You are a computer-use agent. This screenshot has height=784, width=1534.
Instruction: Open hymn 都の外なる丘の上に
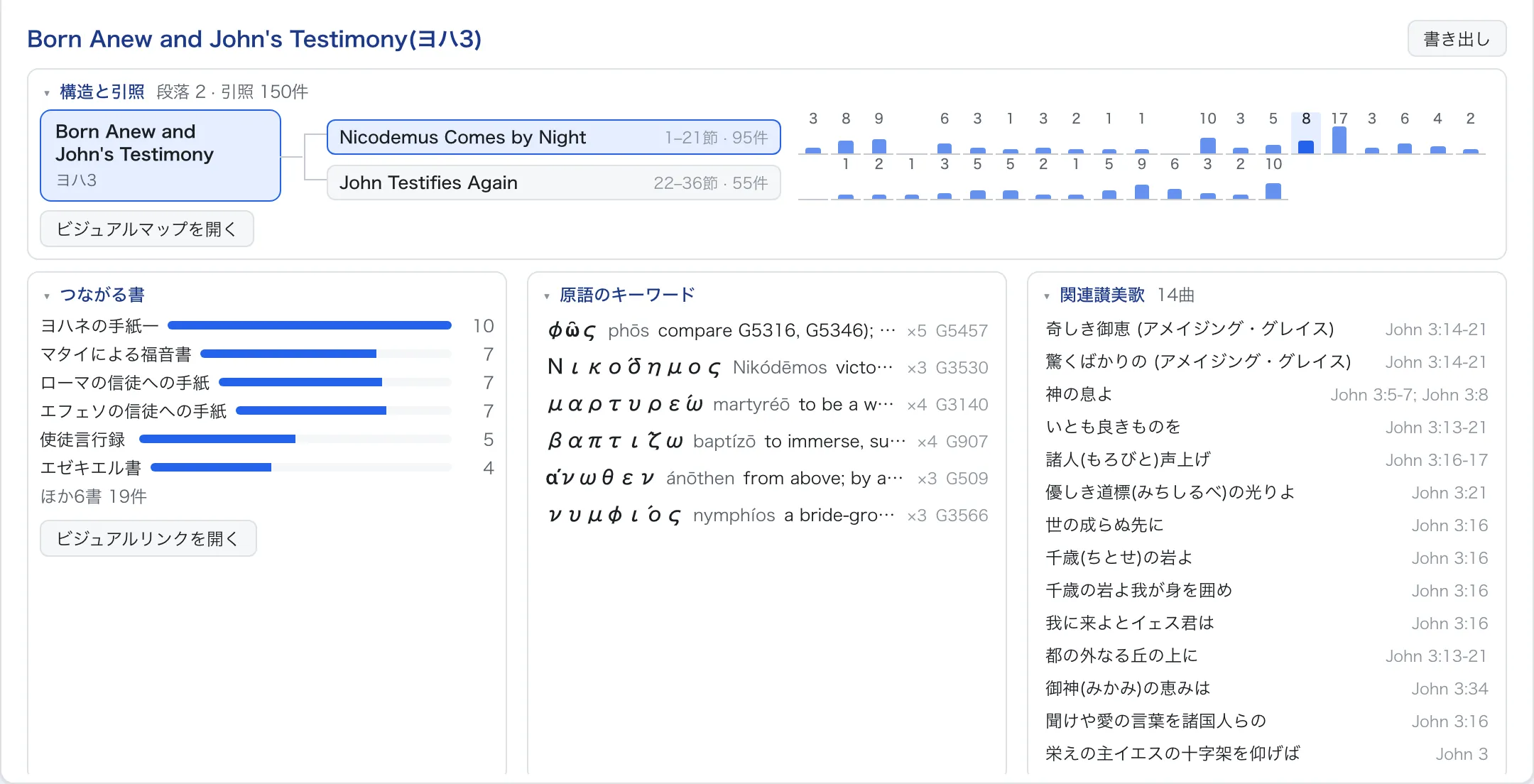(x=1266, y=655)
